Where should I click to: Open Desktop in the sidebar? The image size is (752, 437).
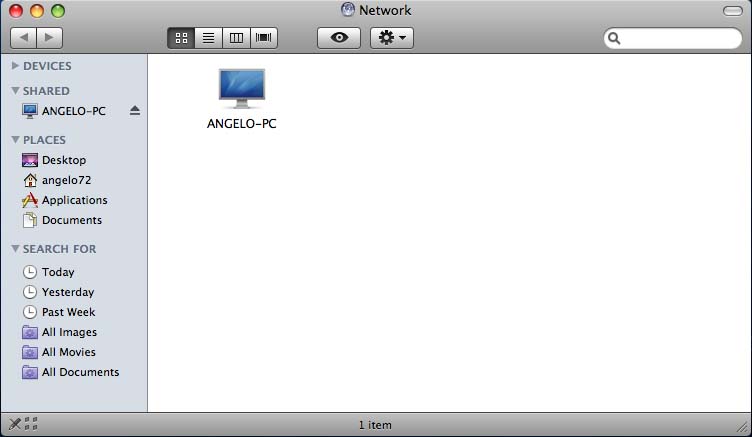[x=54, y=160]
